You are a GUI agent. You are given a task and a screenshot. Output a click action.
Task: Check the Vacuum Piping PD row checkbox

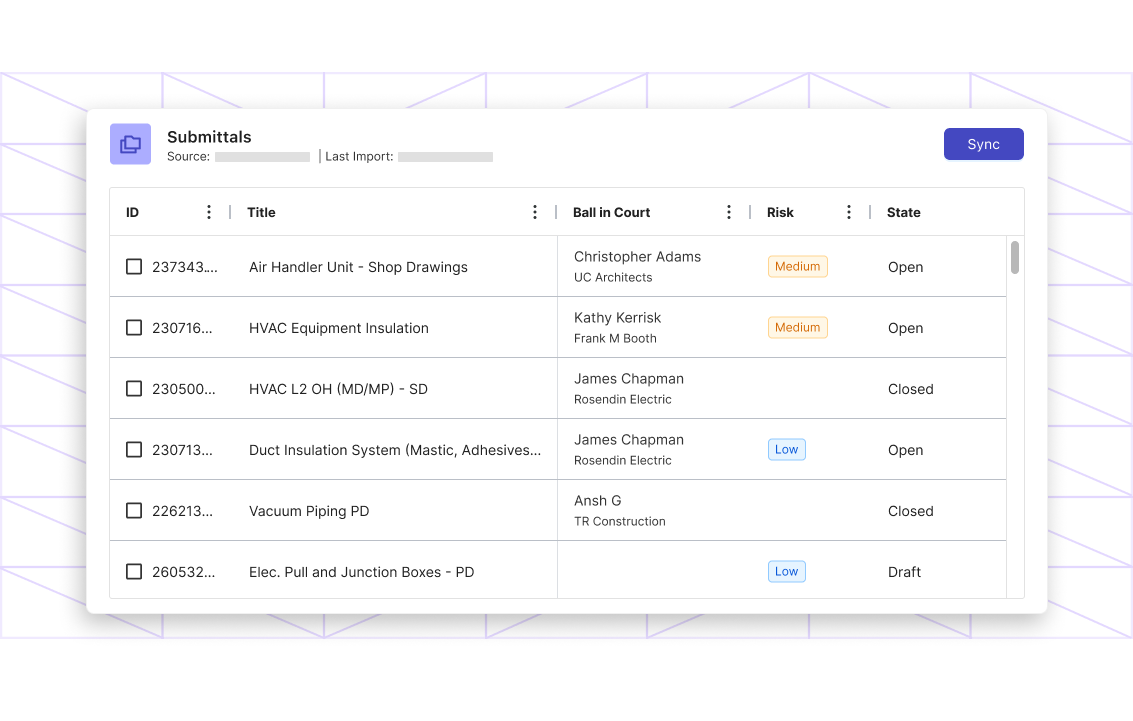point(134,510)
